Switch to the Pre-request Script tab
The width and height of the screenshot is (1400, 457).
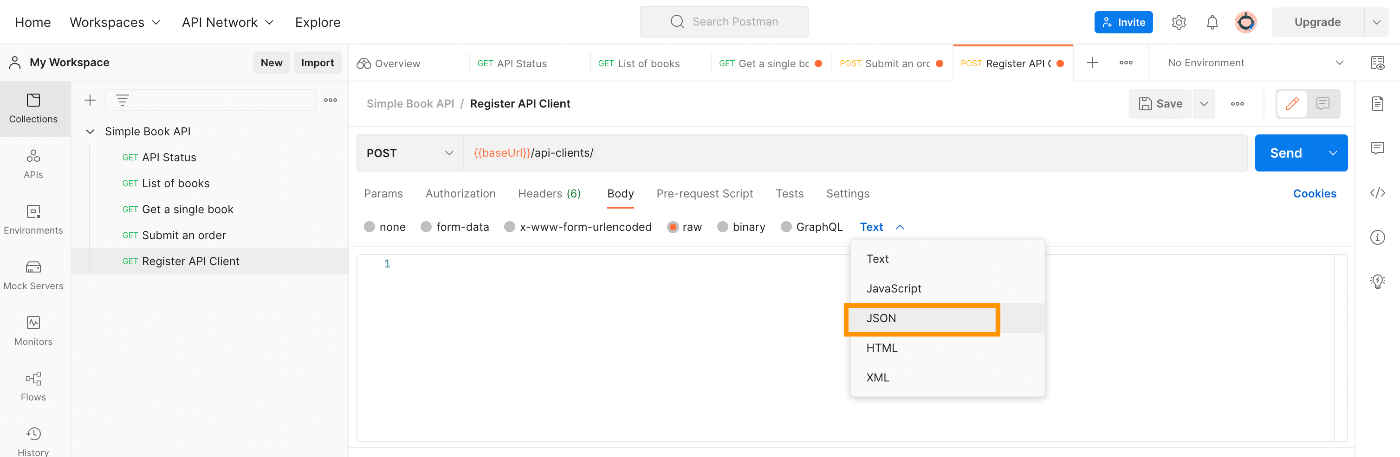(705, 193)
